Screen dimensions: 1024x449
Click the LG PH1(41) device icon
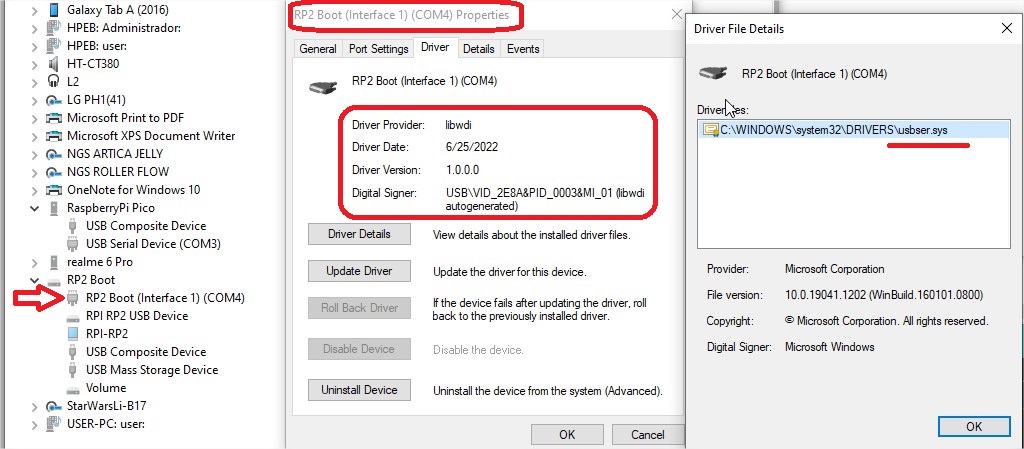pos(55,100)
